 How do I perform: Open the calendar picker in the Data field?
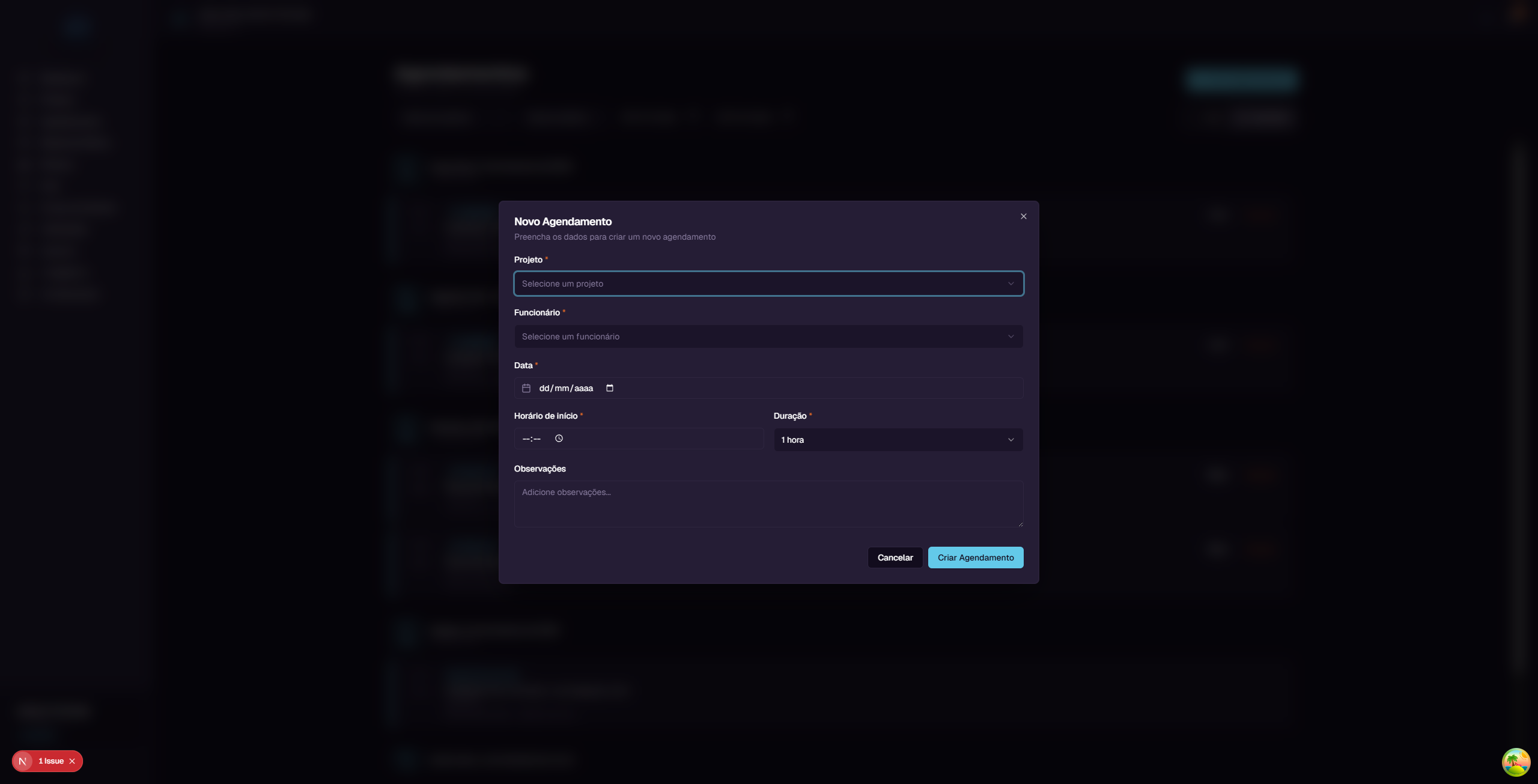pos(610,388)
